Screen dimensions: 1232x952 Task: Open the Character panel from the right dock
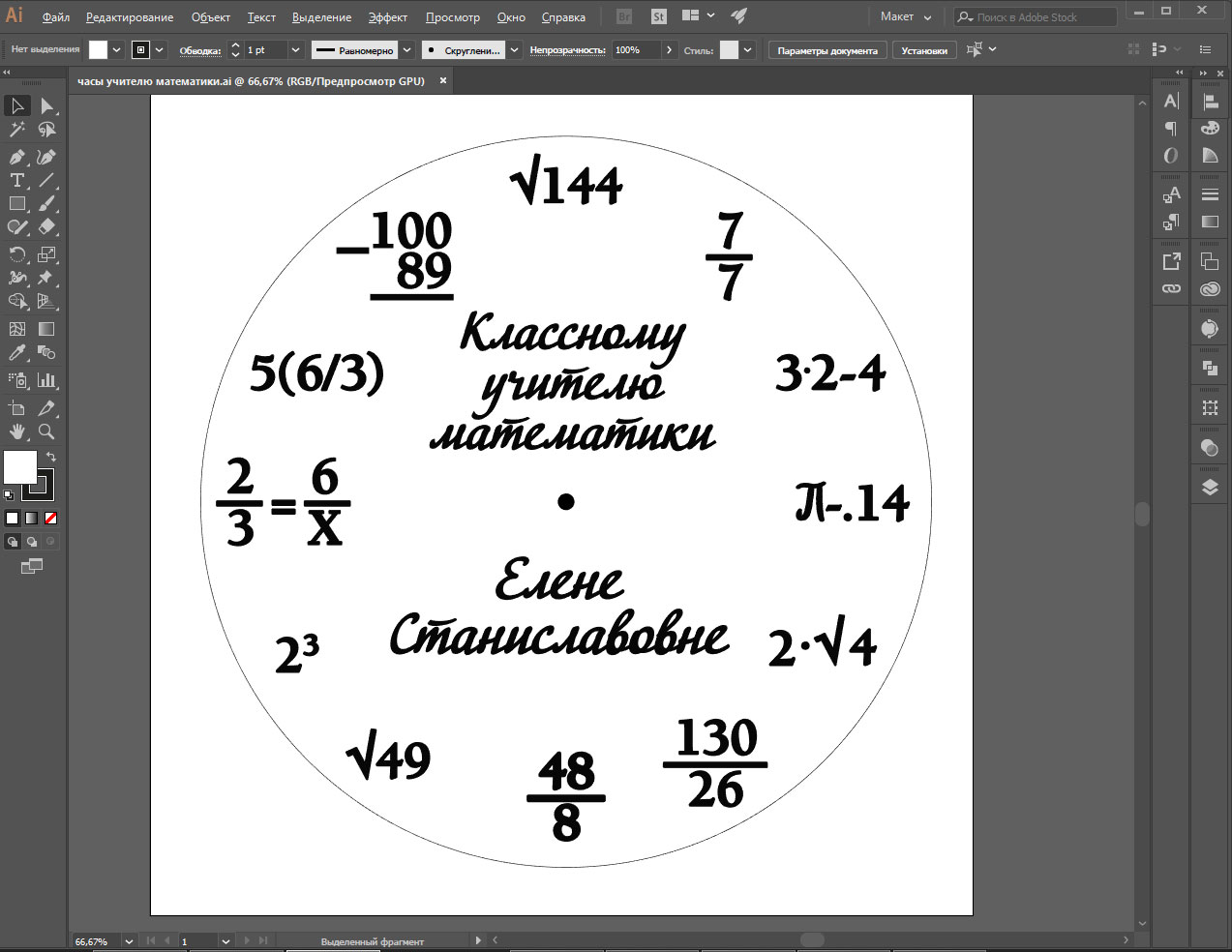(x=1170, y=100)
